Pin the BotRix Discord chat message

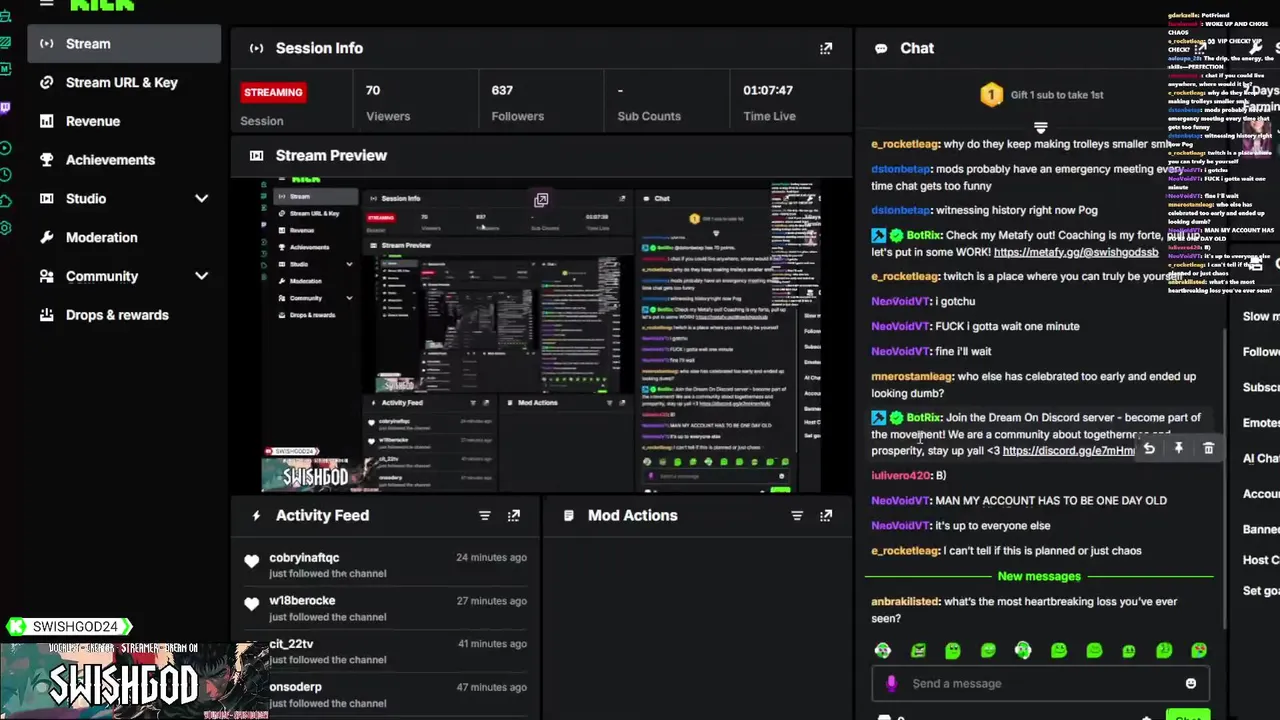coord(1179,449)
